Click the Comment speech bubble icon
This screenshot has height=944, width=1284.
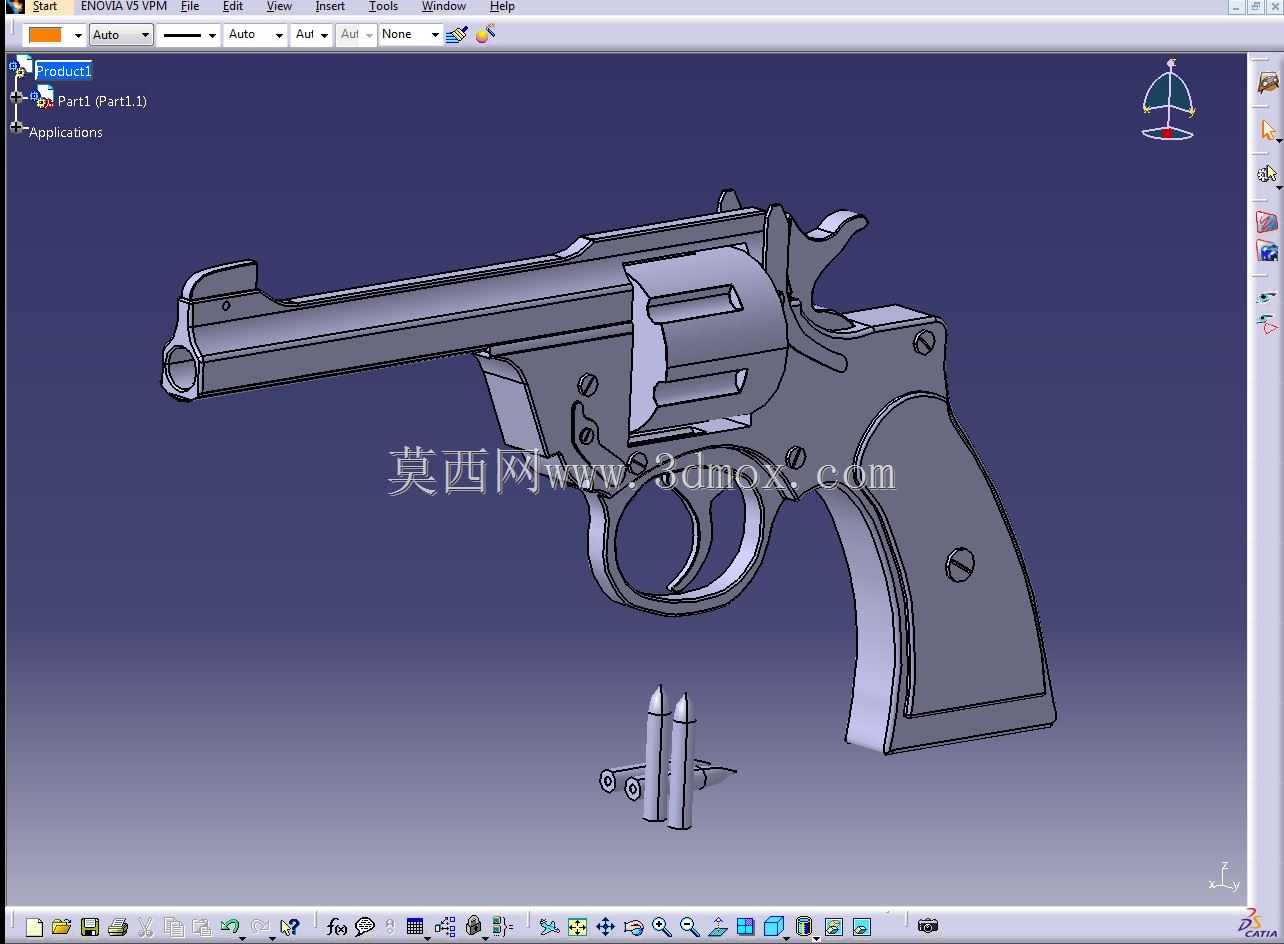365,927
